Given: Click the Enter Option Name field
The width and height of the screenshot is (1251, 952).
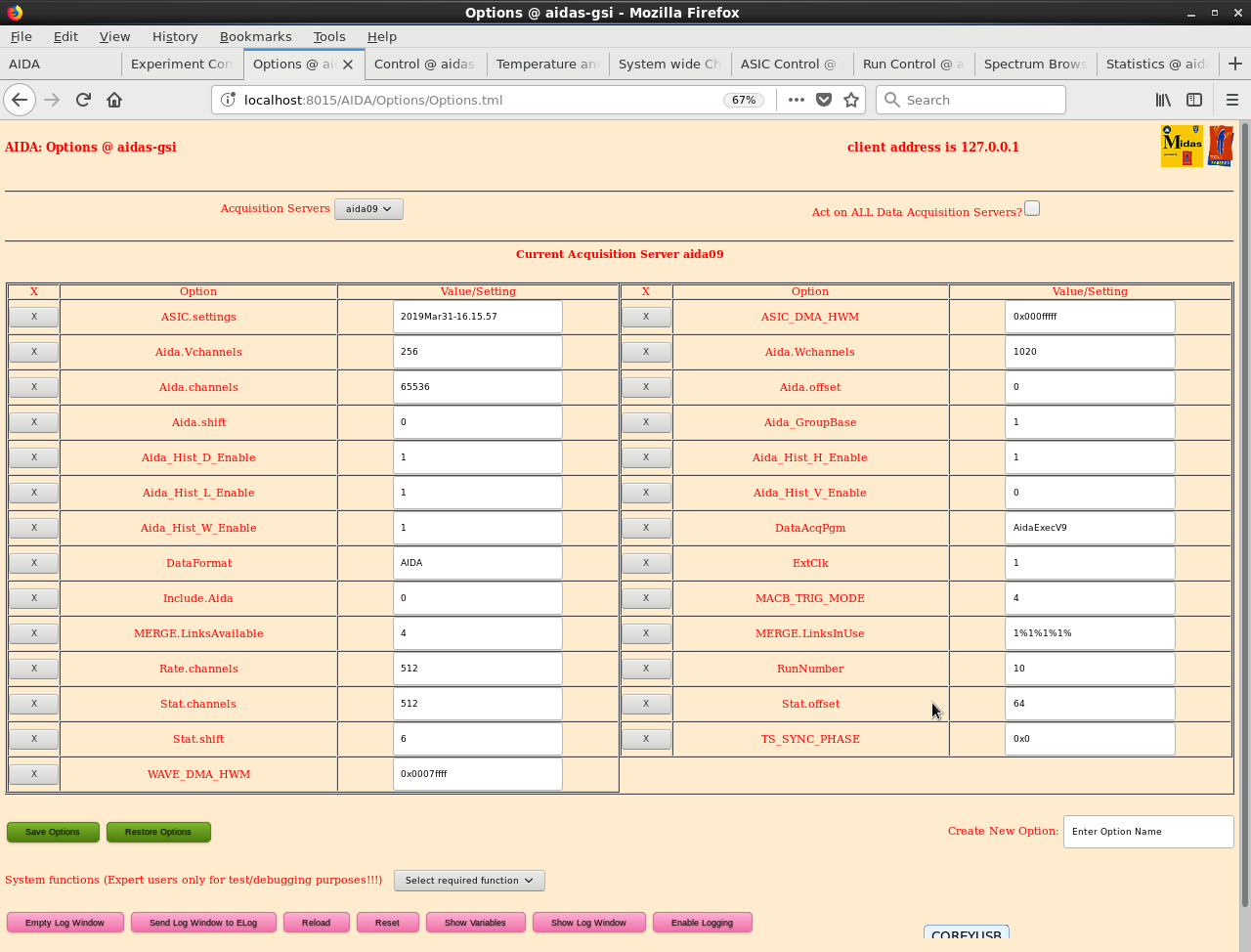Looking at the screenshot, I should 1147,832.
